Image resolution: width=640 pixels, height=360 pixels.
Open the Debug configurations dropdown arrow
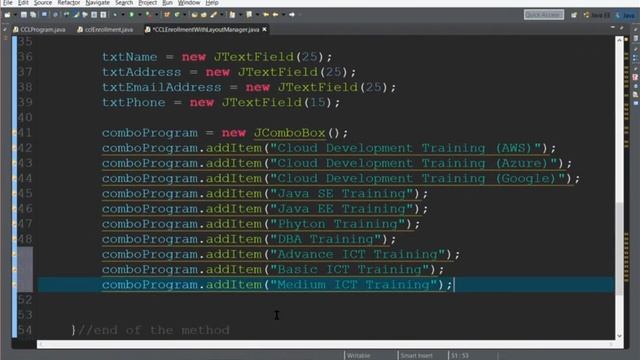coord(123,15)
